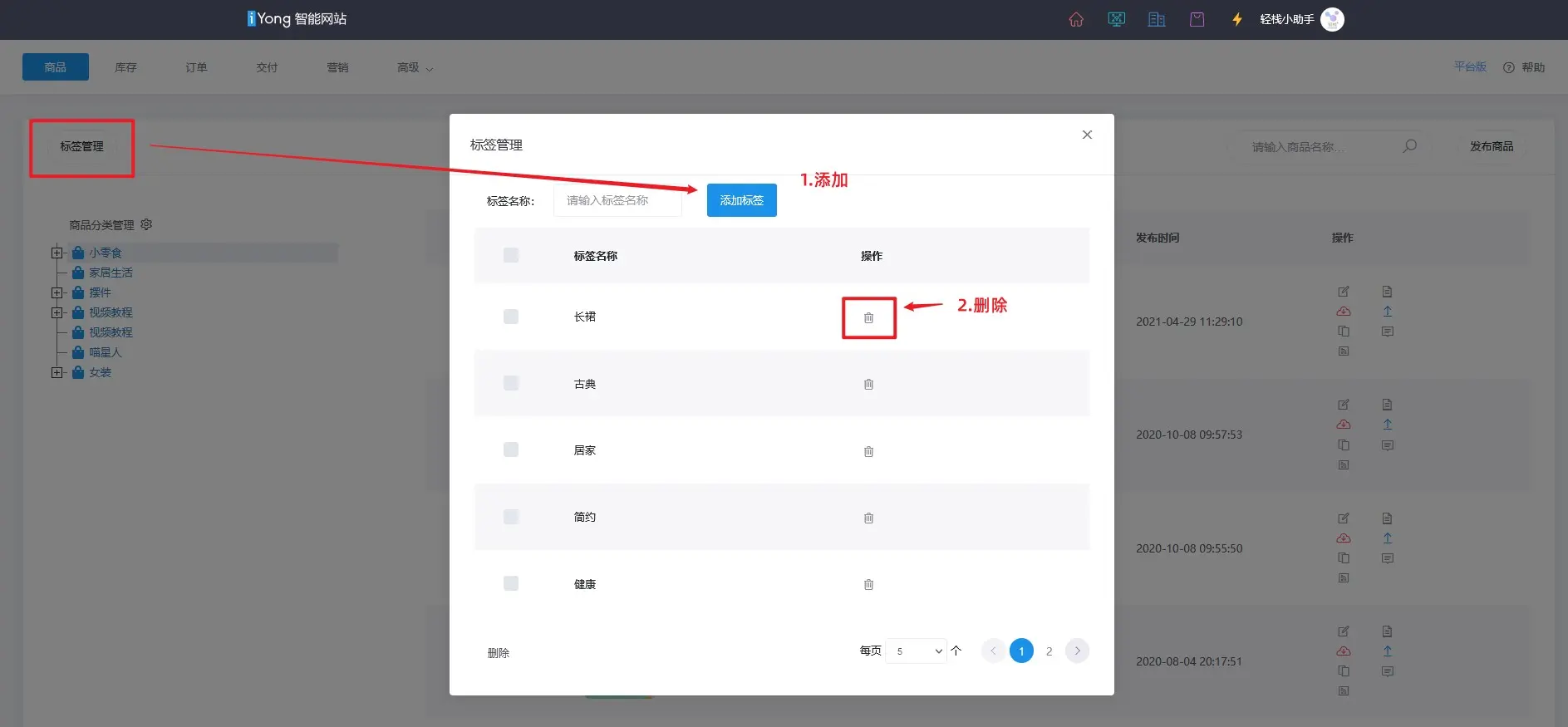Switch to the 库存 tab

[x=125, y=67]
